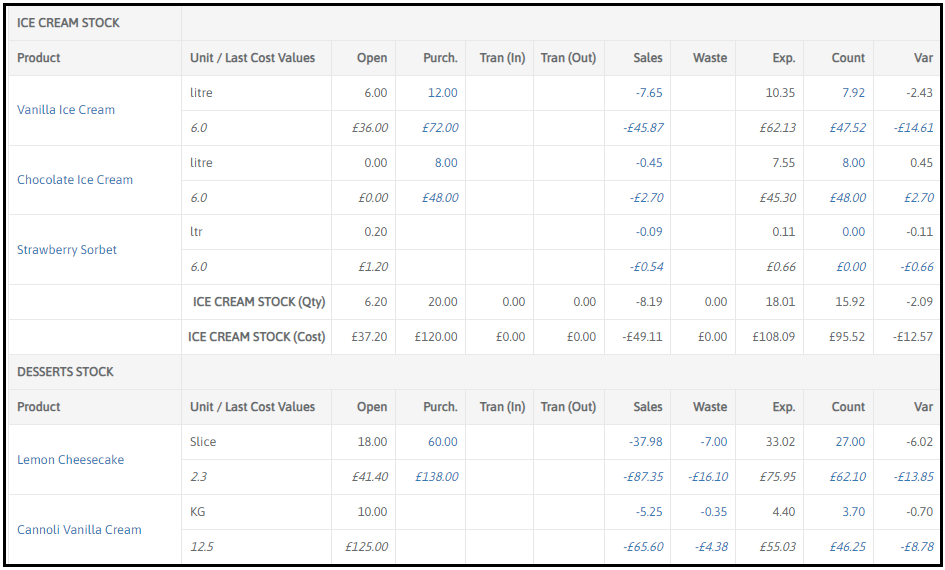Open the Vanilla Ice Cream product link
945x570 pixels.
(66, 110)
